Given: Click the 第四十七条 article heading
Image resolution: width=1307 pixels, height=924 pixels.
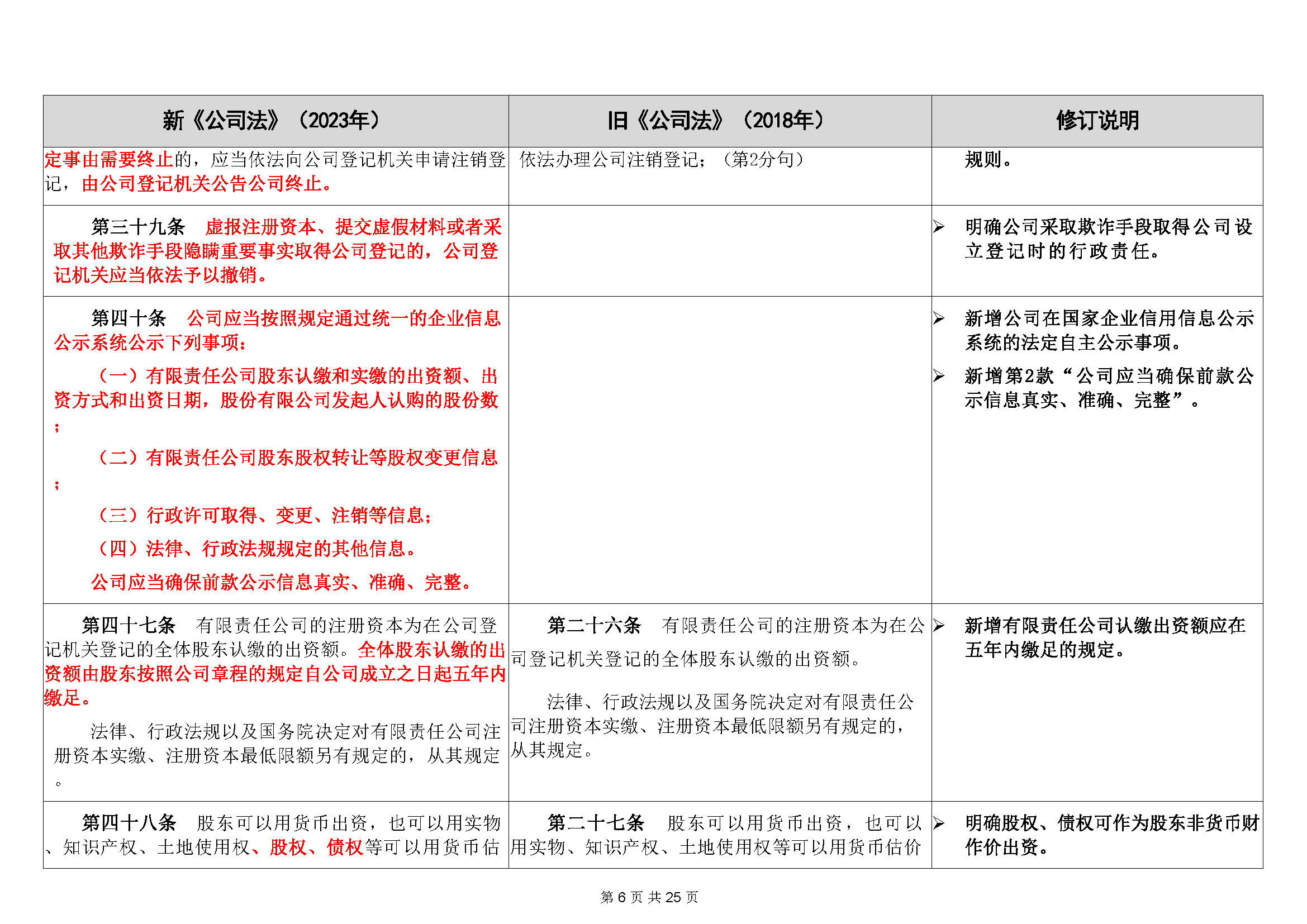Looking at the screenshot, I should (129, 626).
